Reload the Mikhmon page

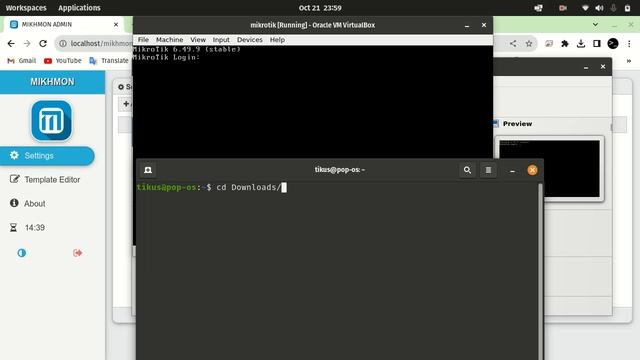tap(43, 43)
